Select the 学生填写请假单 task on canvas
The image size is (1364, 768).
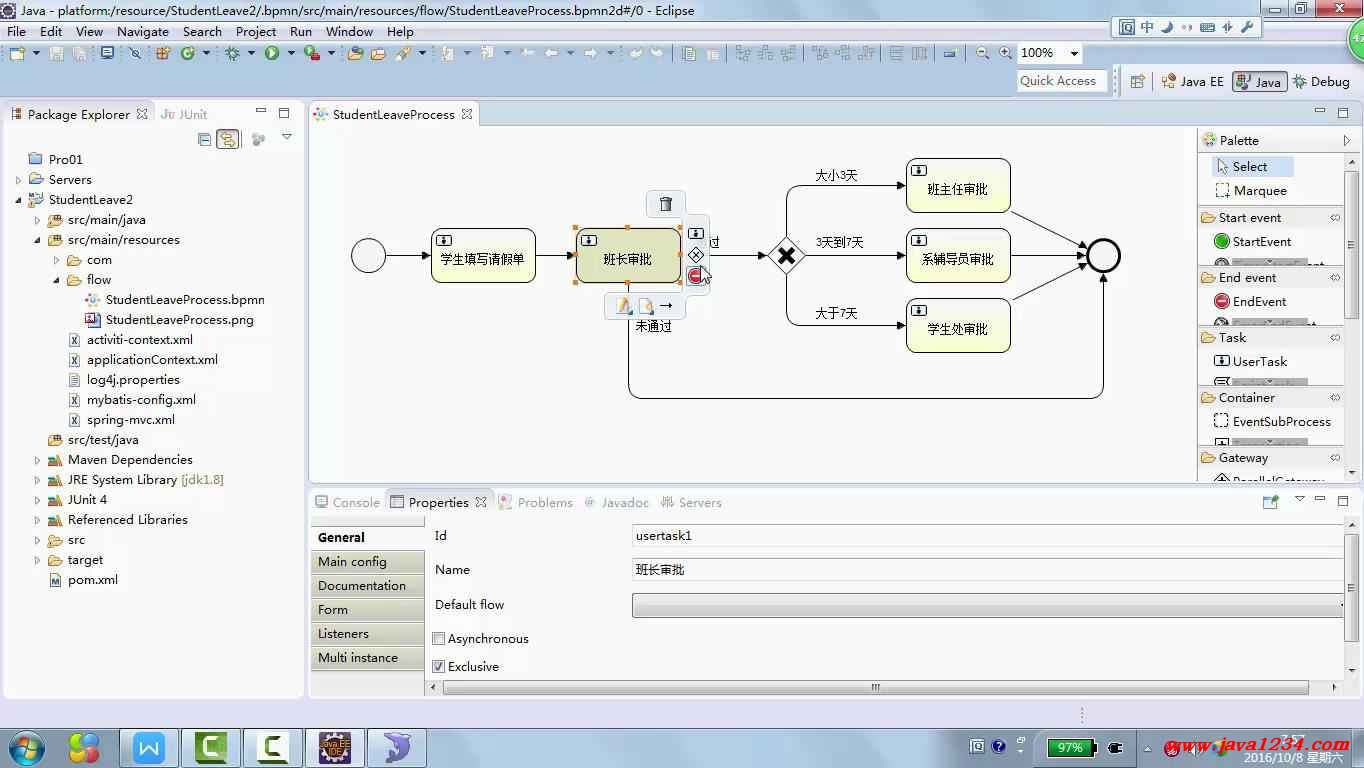pos(483,256)
